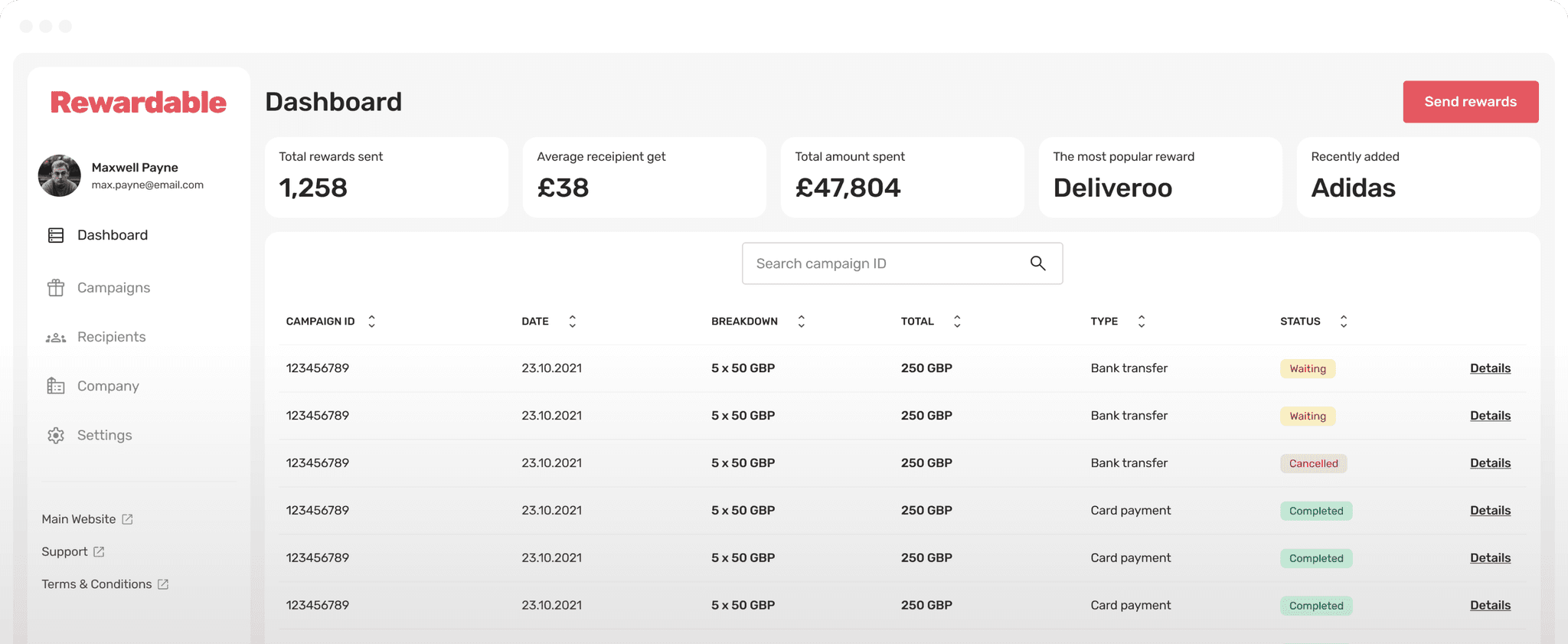Click the search magnifier icon
Viewport: 1568px width, 644px height.
[1037, 263]
